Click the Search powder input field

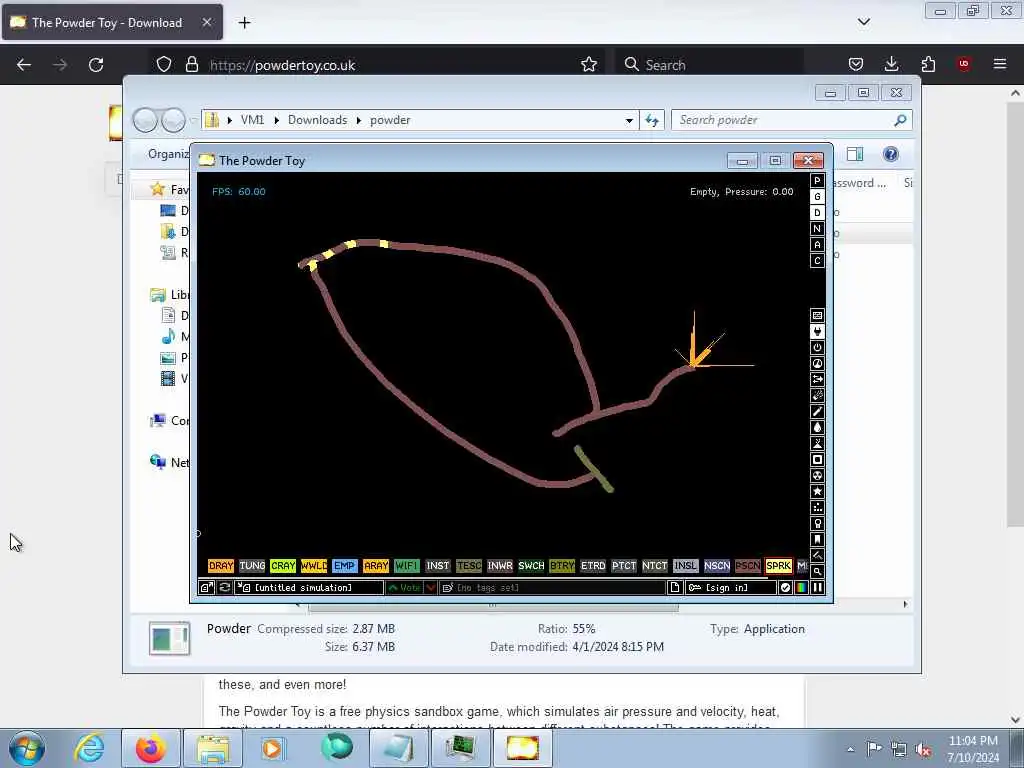point(784,120)
